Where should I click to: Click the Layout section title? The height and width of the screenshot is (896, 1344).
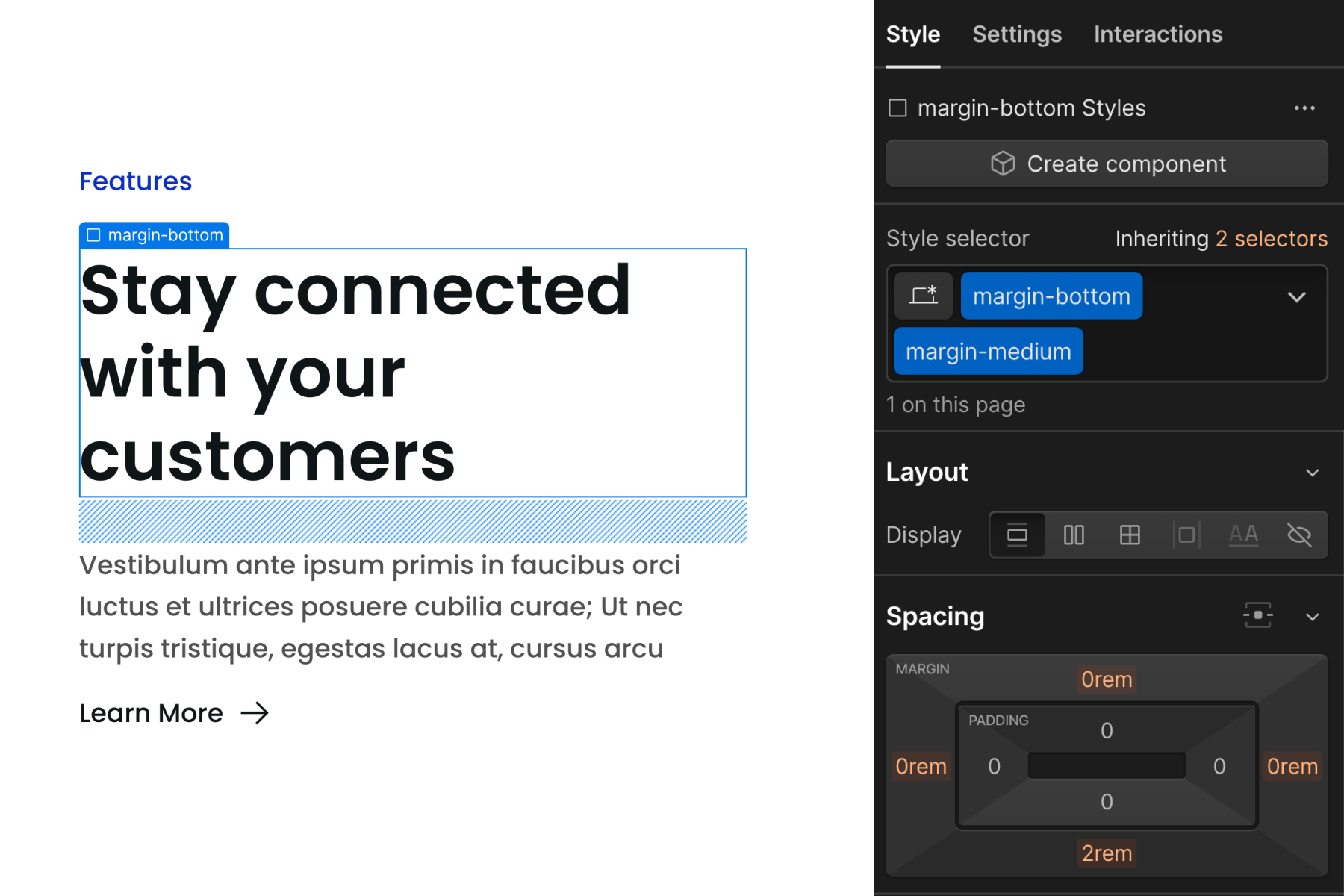coord(927,472)
